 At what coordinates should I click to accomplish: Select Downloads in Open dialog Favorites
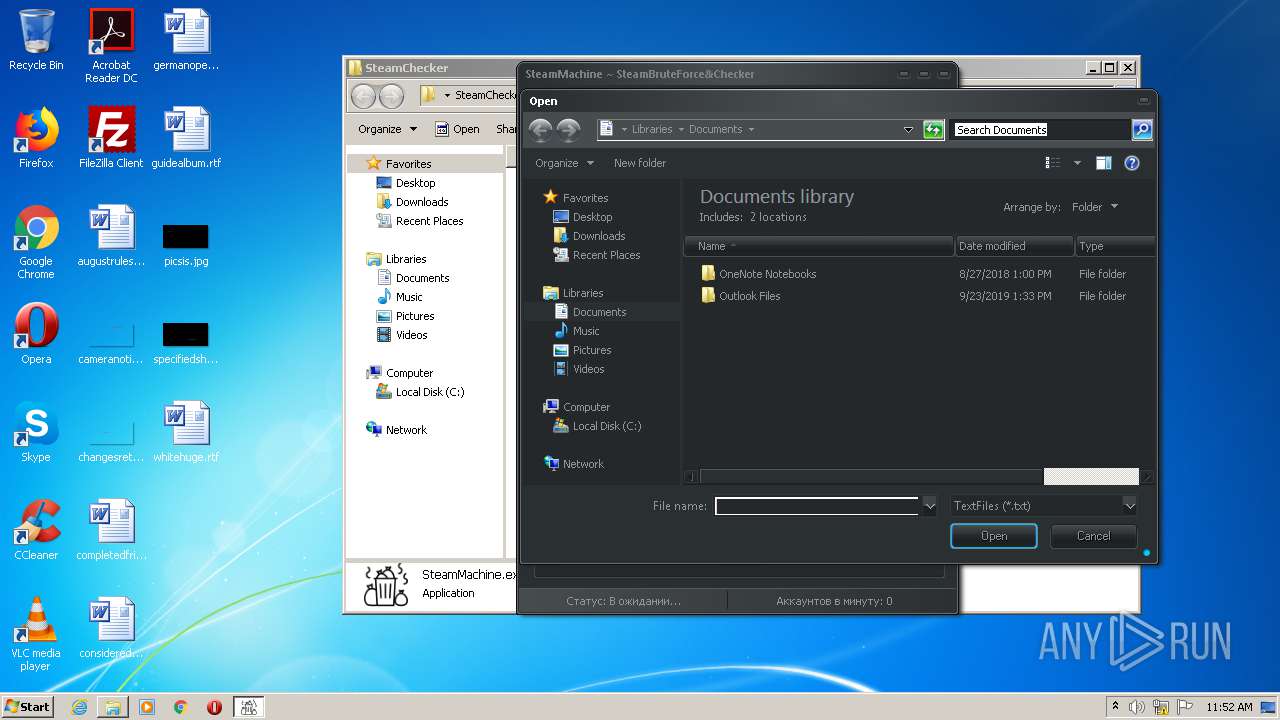[589, 236]
